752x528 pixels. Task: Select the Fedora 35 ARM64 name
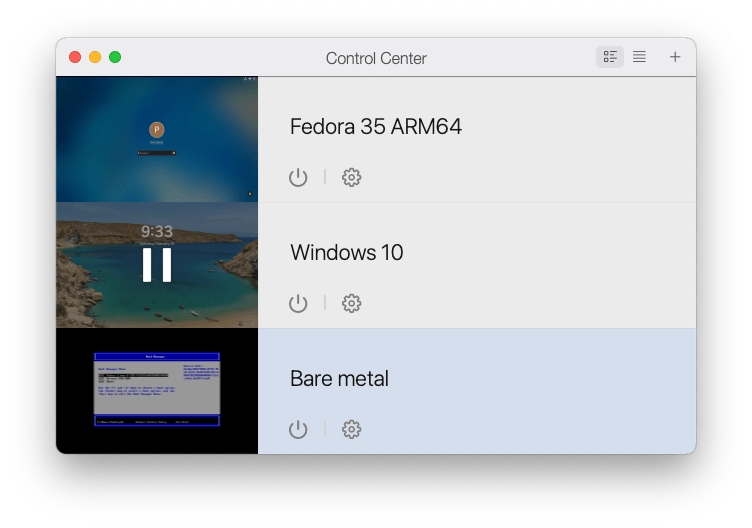pos(375,127)
